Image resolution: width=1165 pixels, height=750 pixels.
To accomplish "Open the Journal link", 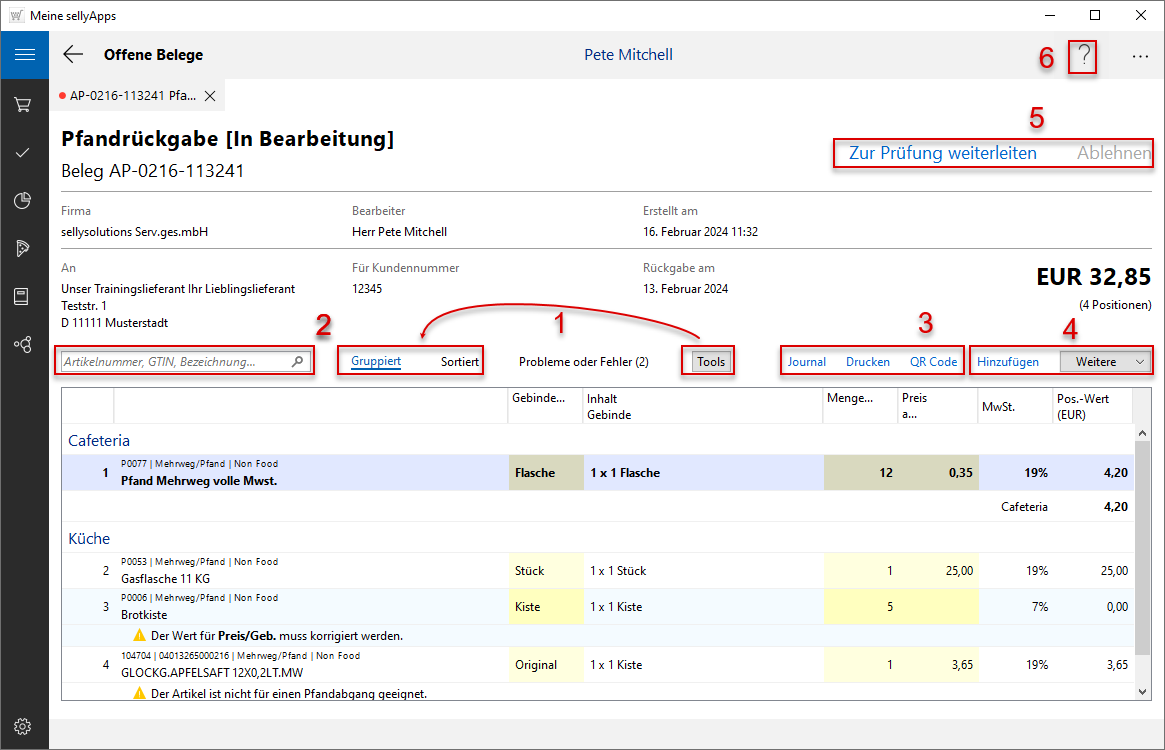I will [x=806, y=361].
